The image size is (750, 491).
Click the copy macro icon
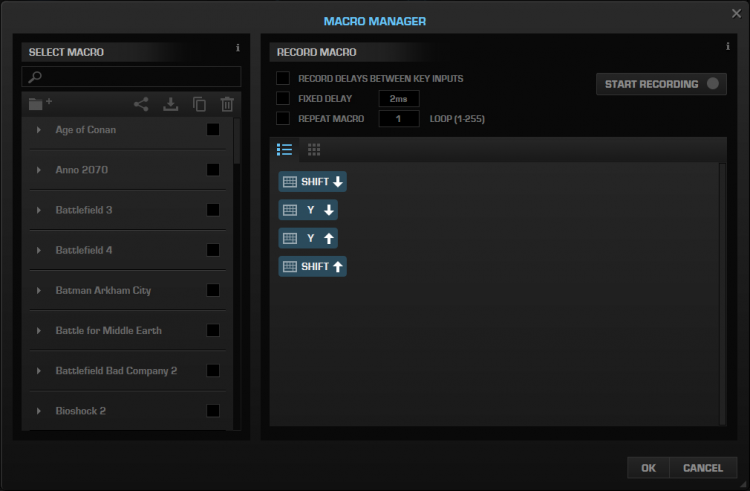click(x=199, y=104)
